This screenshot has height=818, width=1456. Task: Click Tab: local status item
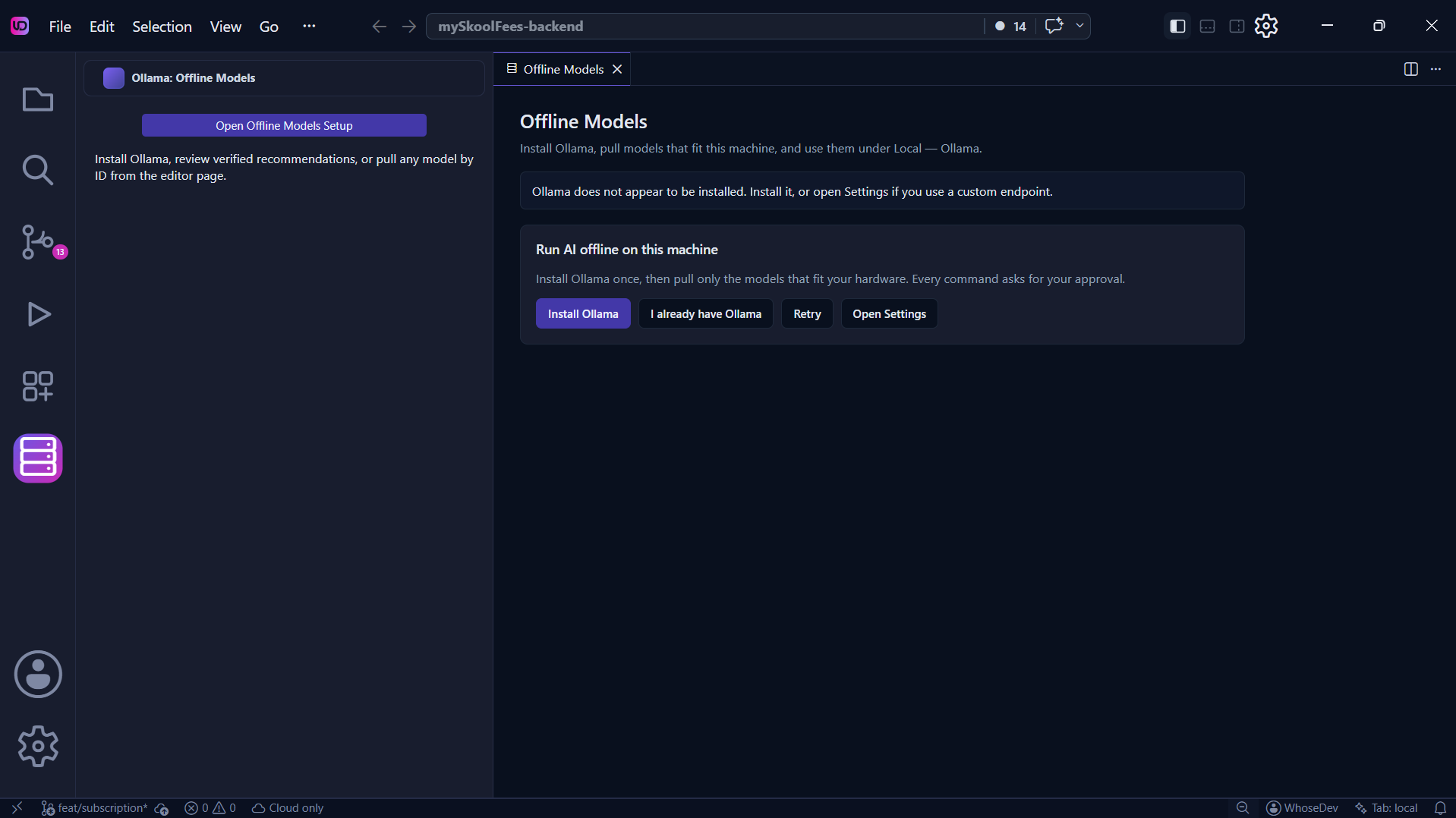[1386, 808]
